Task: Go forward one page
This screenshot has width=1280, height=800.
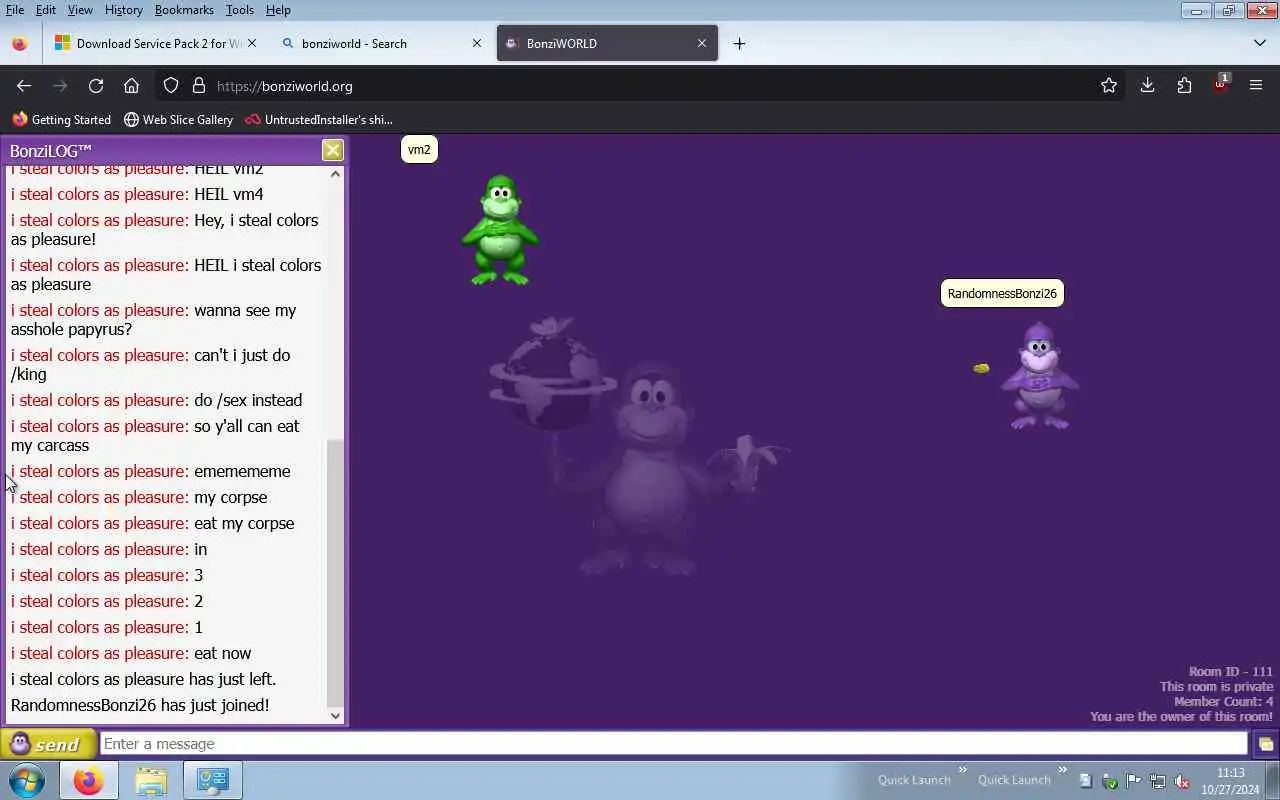Action: coord(60,86)
